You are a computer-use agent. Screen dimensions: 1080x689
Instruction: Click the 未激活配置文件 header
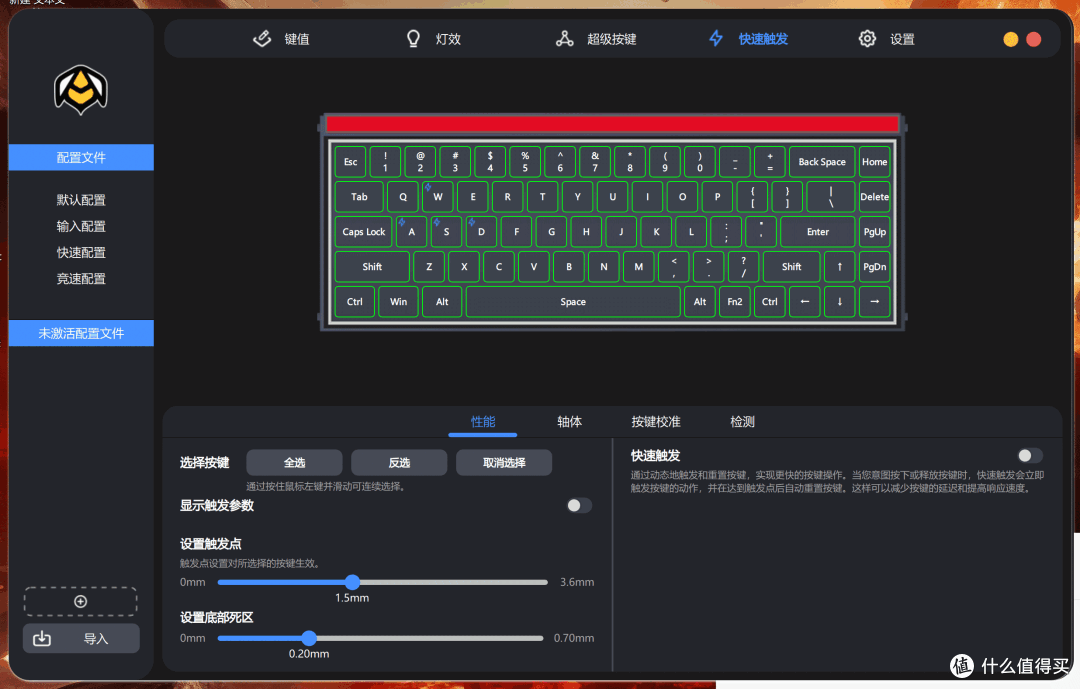(81, 333)
